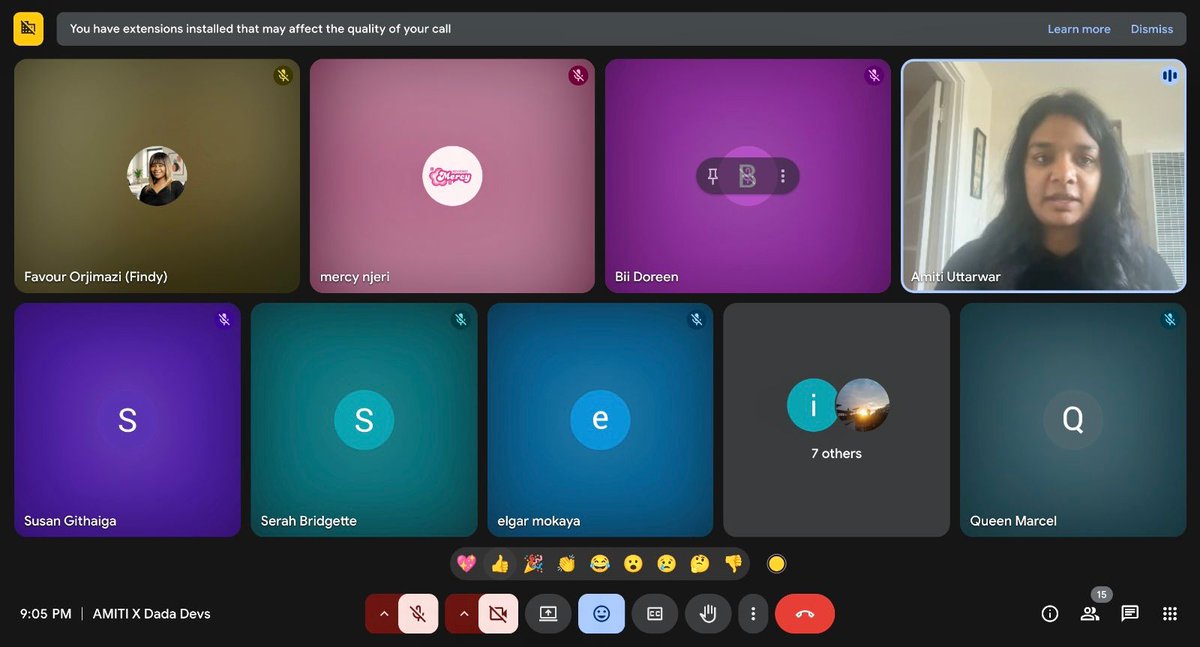Send the laughing face reaction
1200x647 pixels.
tap(600, 564)
